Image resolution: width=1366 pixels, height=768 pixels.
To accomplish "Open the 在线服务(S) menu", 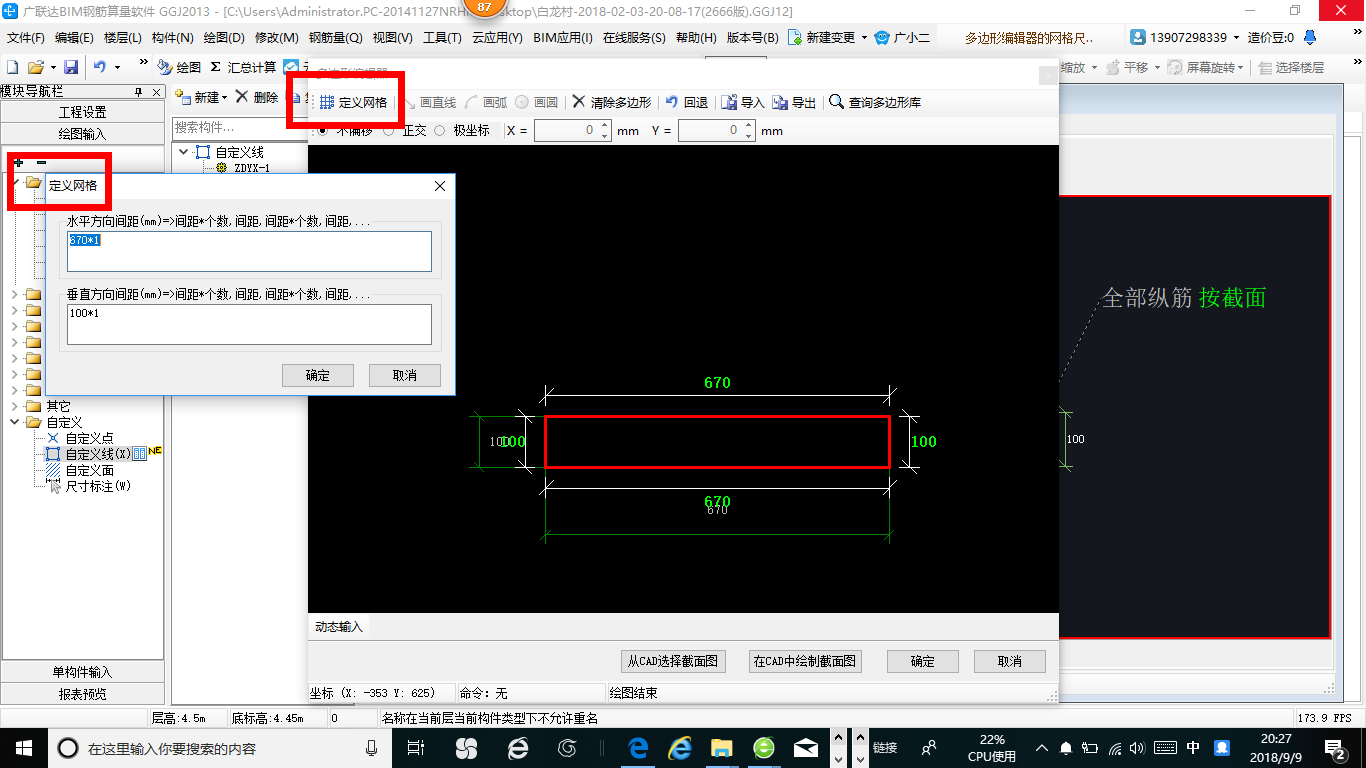I will coord(634,37).
